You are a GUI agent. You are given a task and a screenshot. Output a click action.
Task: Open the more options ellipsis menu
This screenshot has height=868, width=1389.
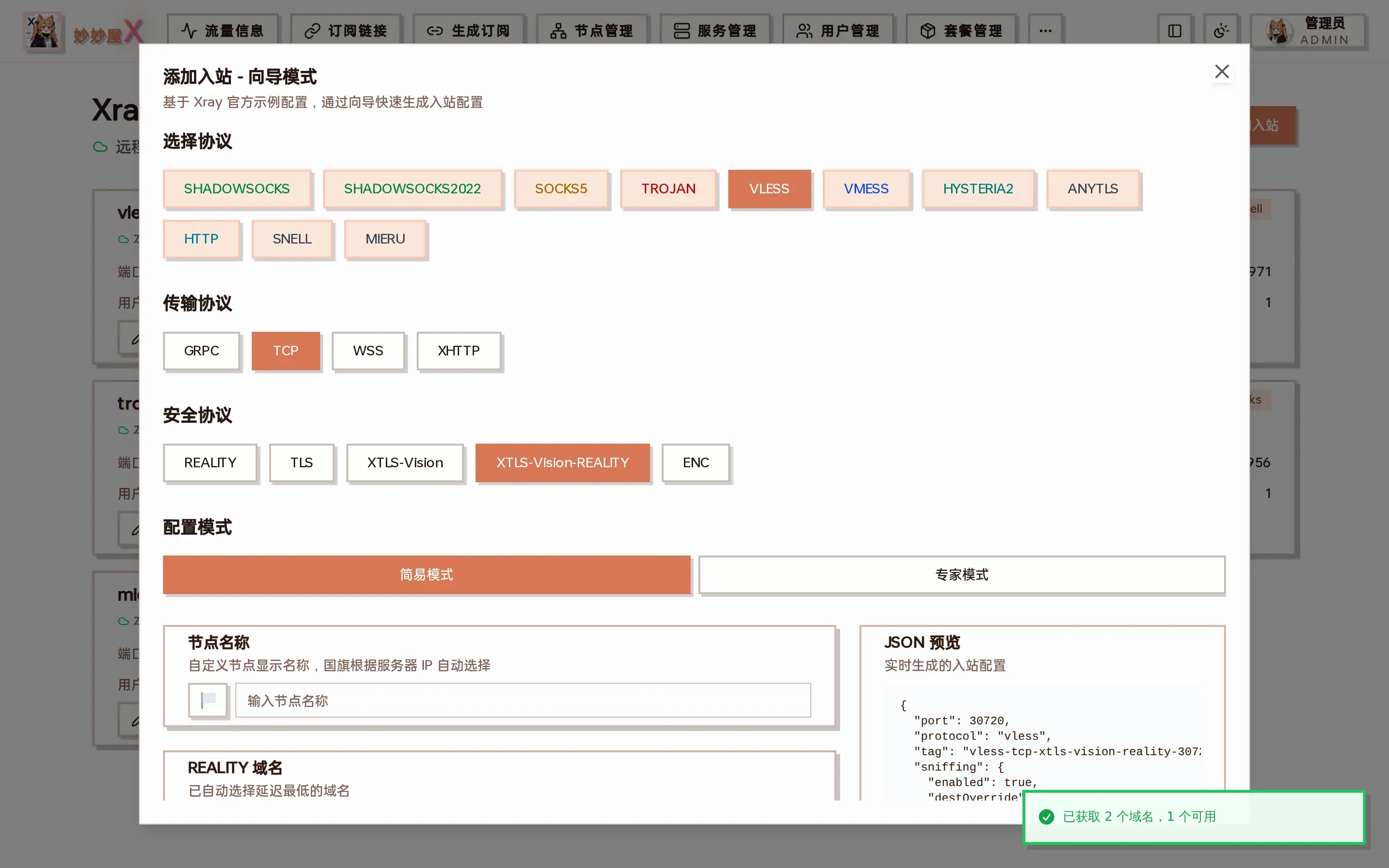pyautogui.click(x=1045, y=31)
